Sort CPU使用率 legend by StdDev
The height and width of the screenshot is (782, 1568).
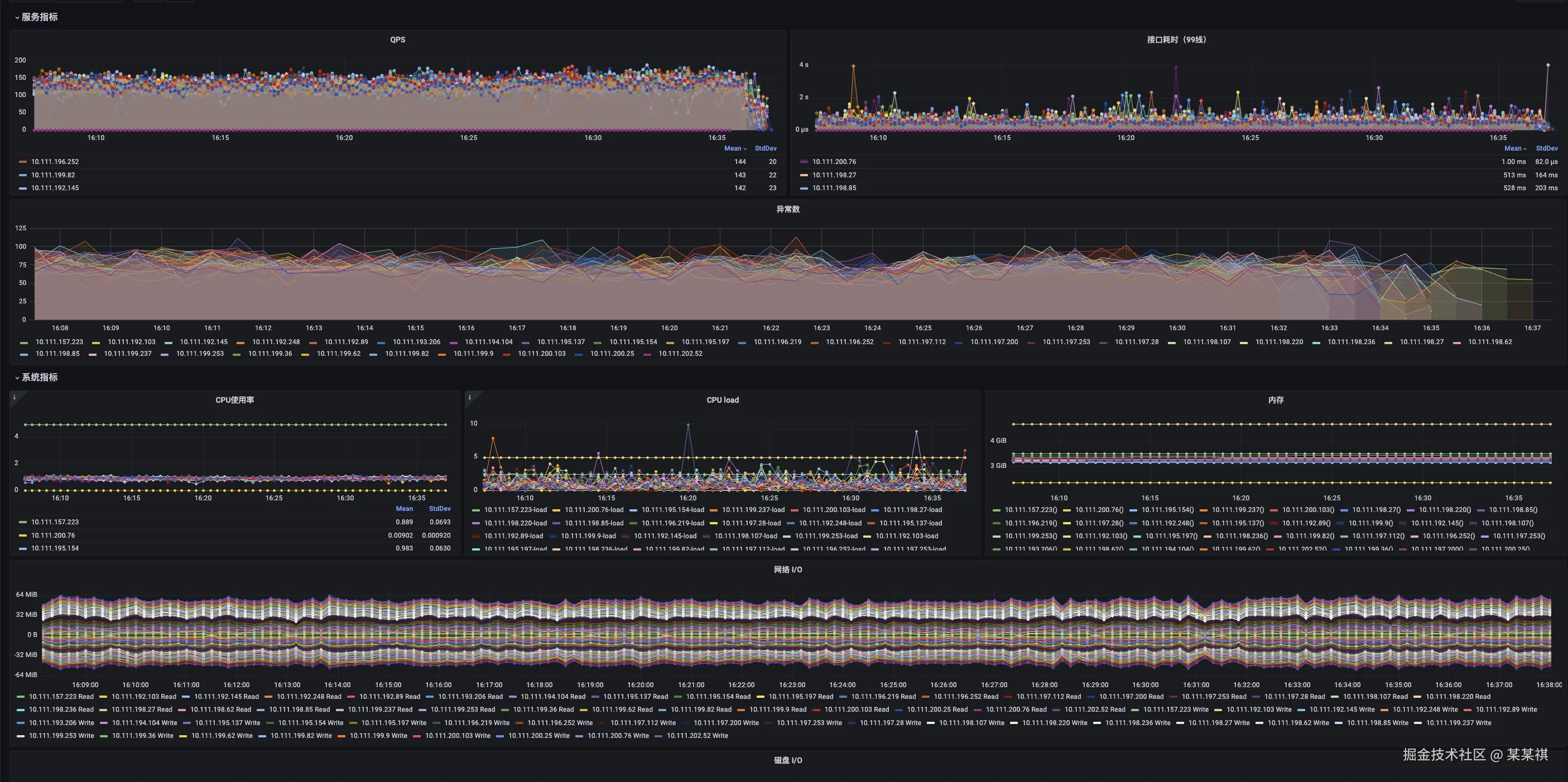point(440,509)
